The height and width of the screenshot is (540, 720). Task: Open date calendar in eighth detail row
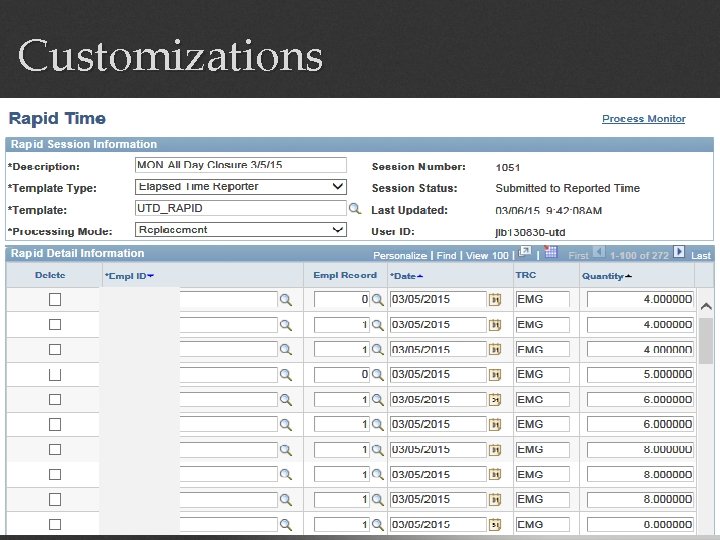tap(495, 474)
